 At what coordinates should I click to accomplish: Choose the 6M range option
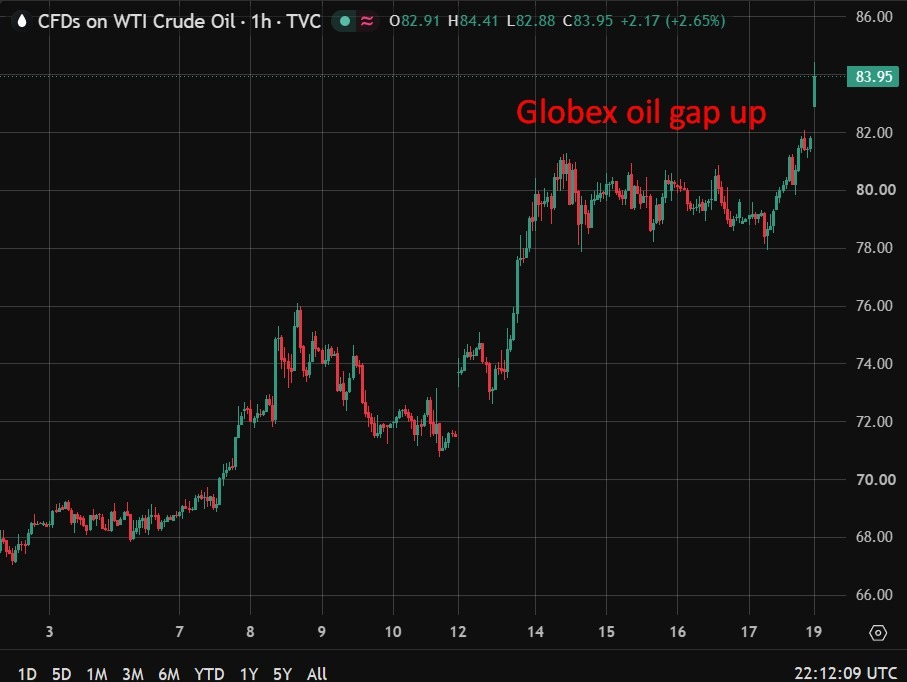pos(169,674)
